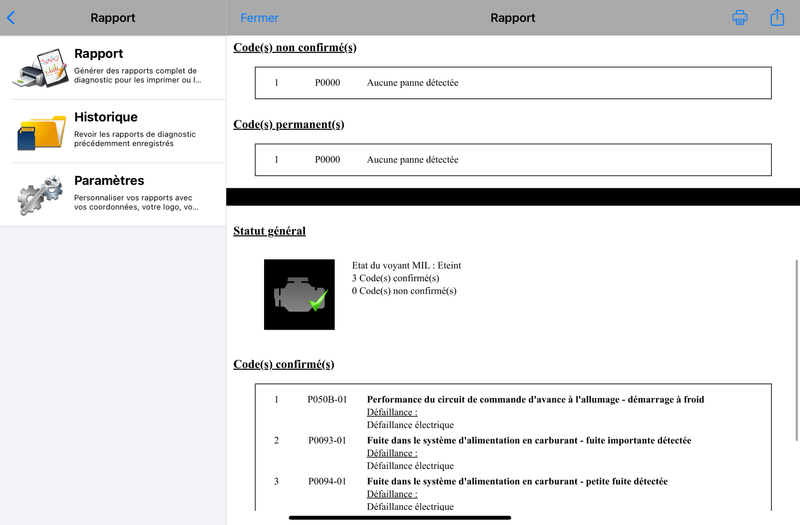Image resolution: width=800 pixels, height=525 pixels.
Task: Print the diagnostic report
Action: point(739,17)
